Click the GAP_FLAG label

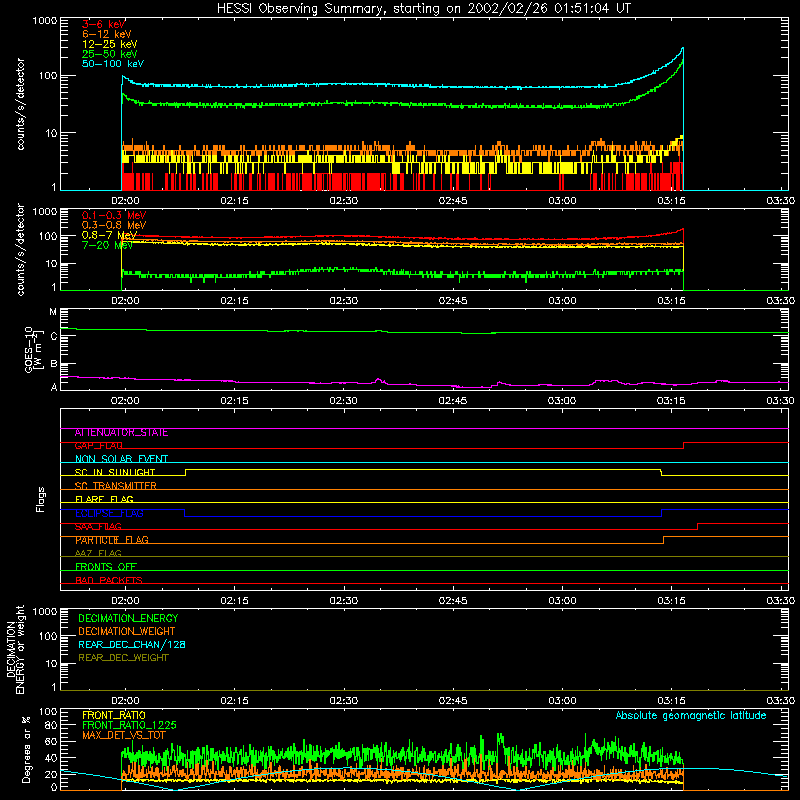[99, 446]
